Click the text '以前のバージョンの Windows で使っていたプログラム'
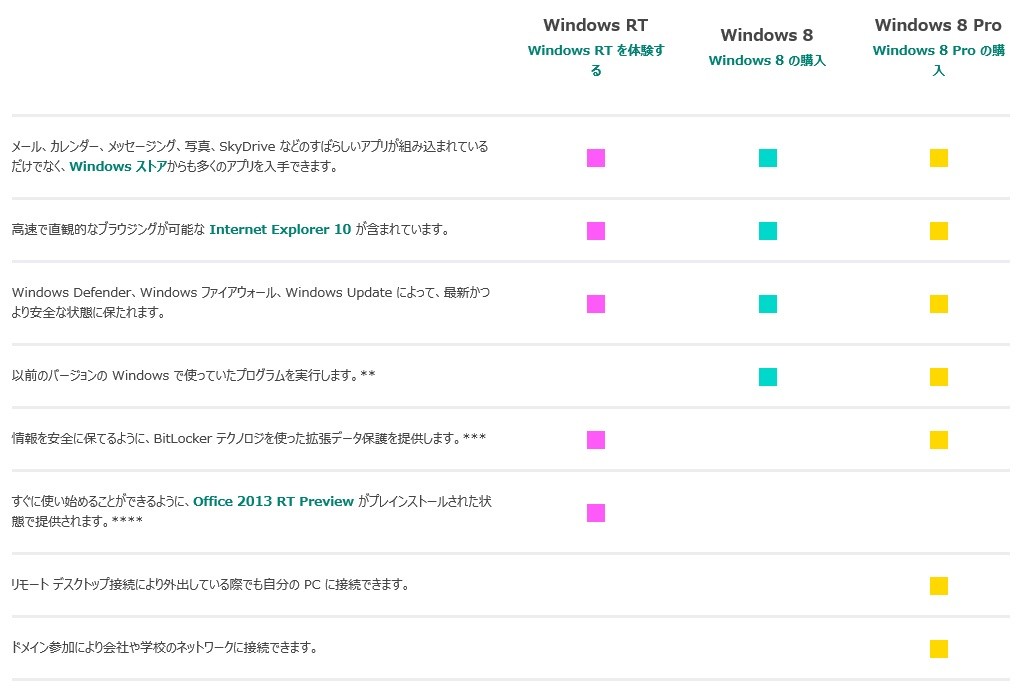This screenshot has width=1020, height=690. [147, 375]
